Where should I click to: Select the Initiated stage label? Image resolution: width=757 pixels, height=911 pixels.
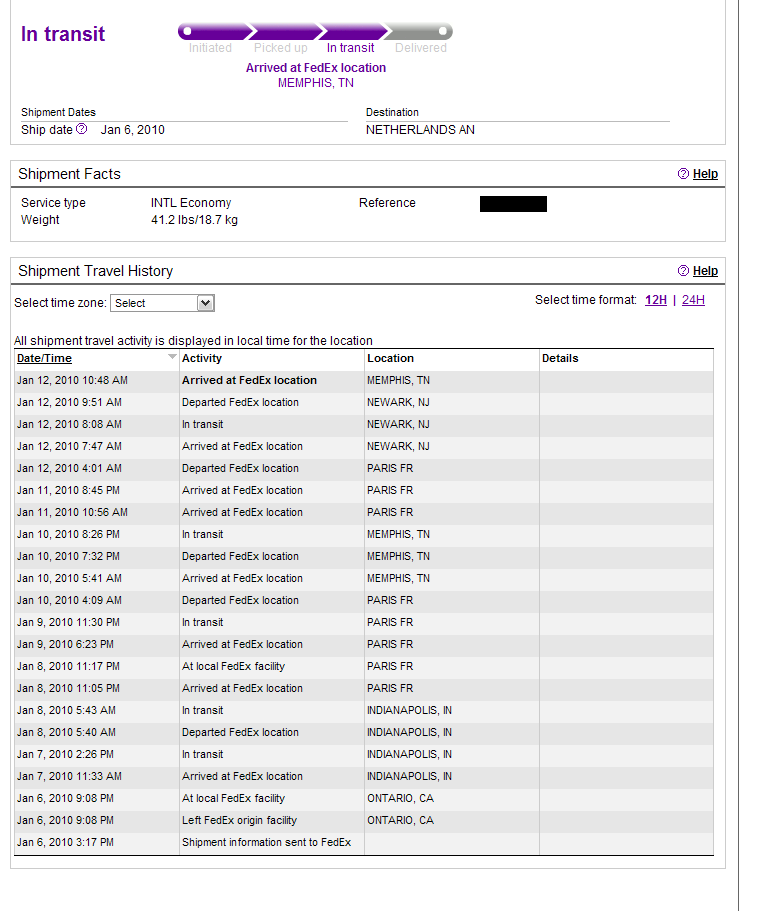[210, 48]
